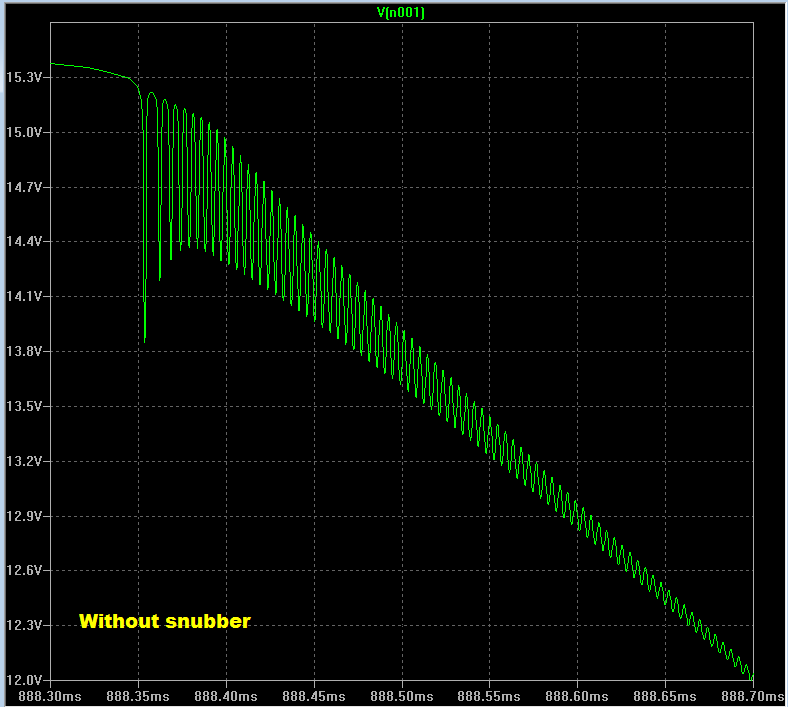Click the 'Without snubber' annotation text

coord(165,622)
